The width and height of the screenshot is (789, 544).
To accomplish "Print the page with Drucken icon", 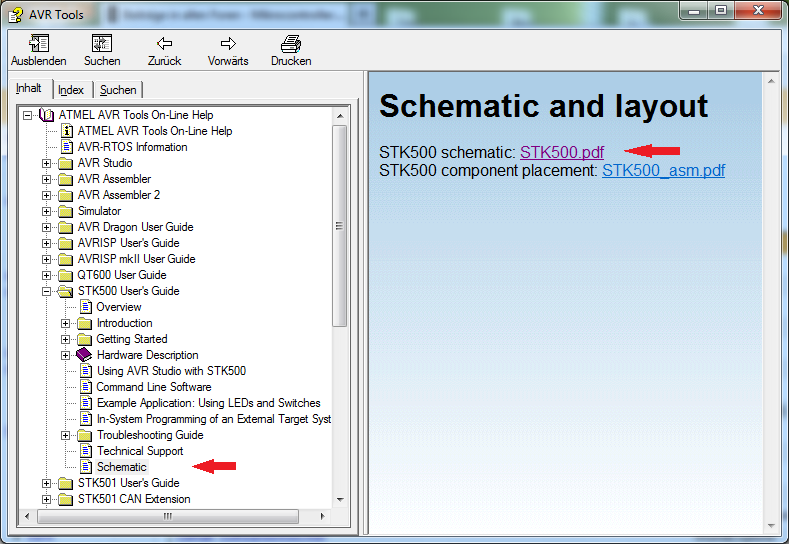I will pos(291,44).
